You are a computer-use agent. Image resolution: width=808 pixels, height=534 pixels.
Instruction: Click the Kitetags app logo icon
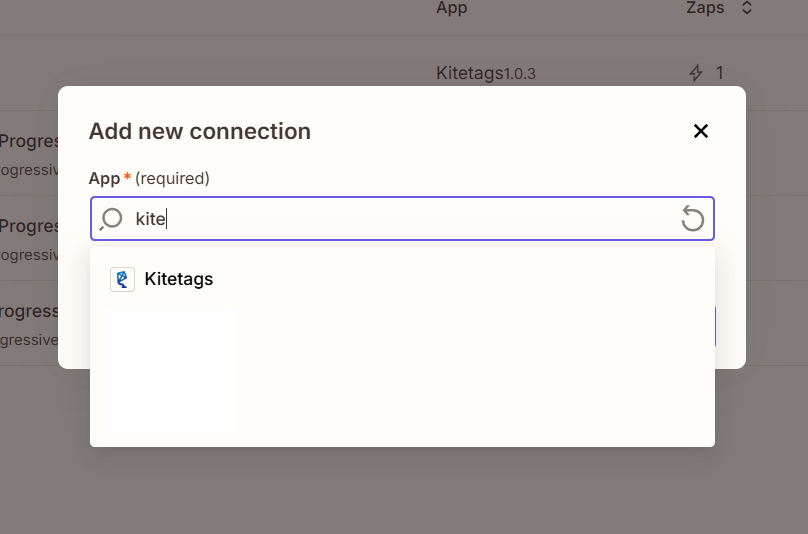122,279
